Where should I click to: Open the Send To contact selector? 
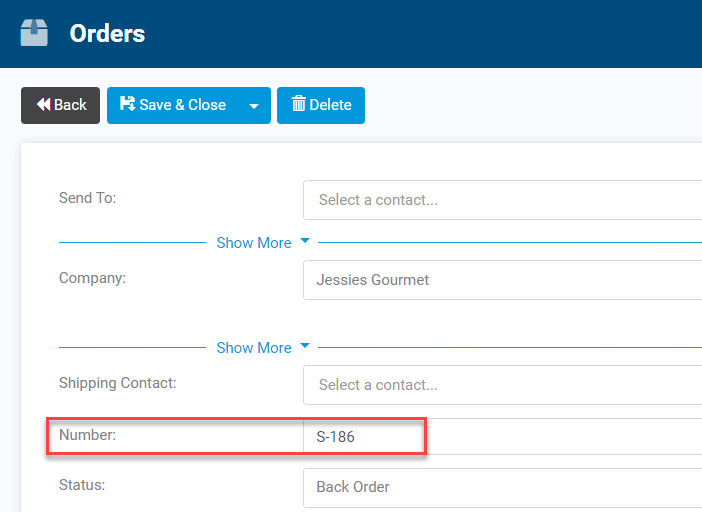[x=502, y=200]
